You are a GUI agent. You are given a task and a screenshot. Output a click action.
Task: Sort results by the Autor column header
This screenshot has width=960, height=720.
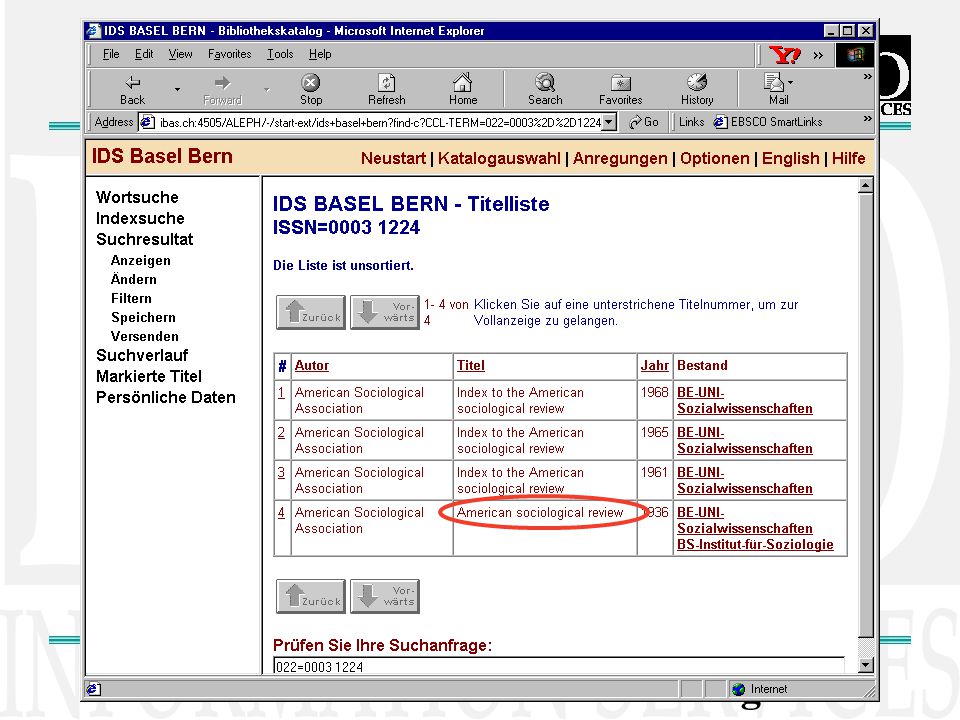point(312,366)
